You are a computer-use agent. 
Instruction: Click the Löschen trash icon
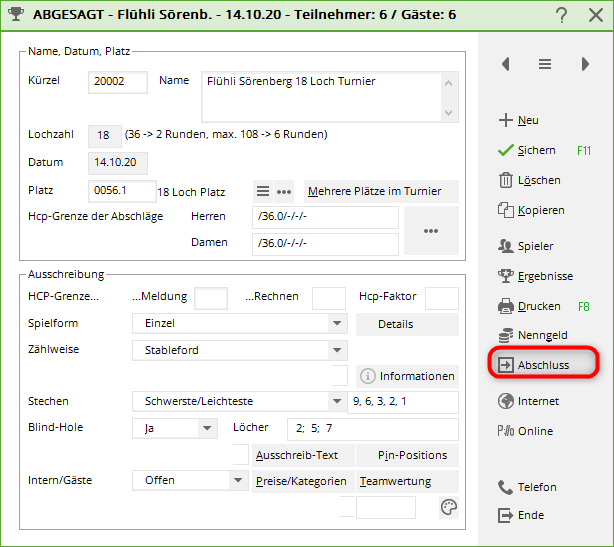coord(505,180)
